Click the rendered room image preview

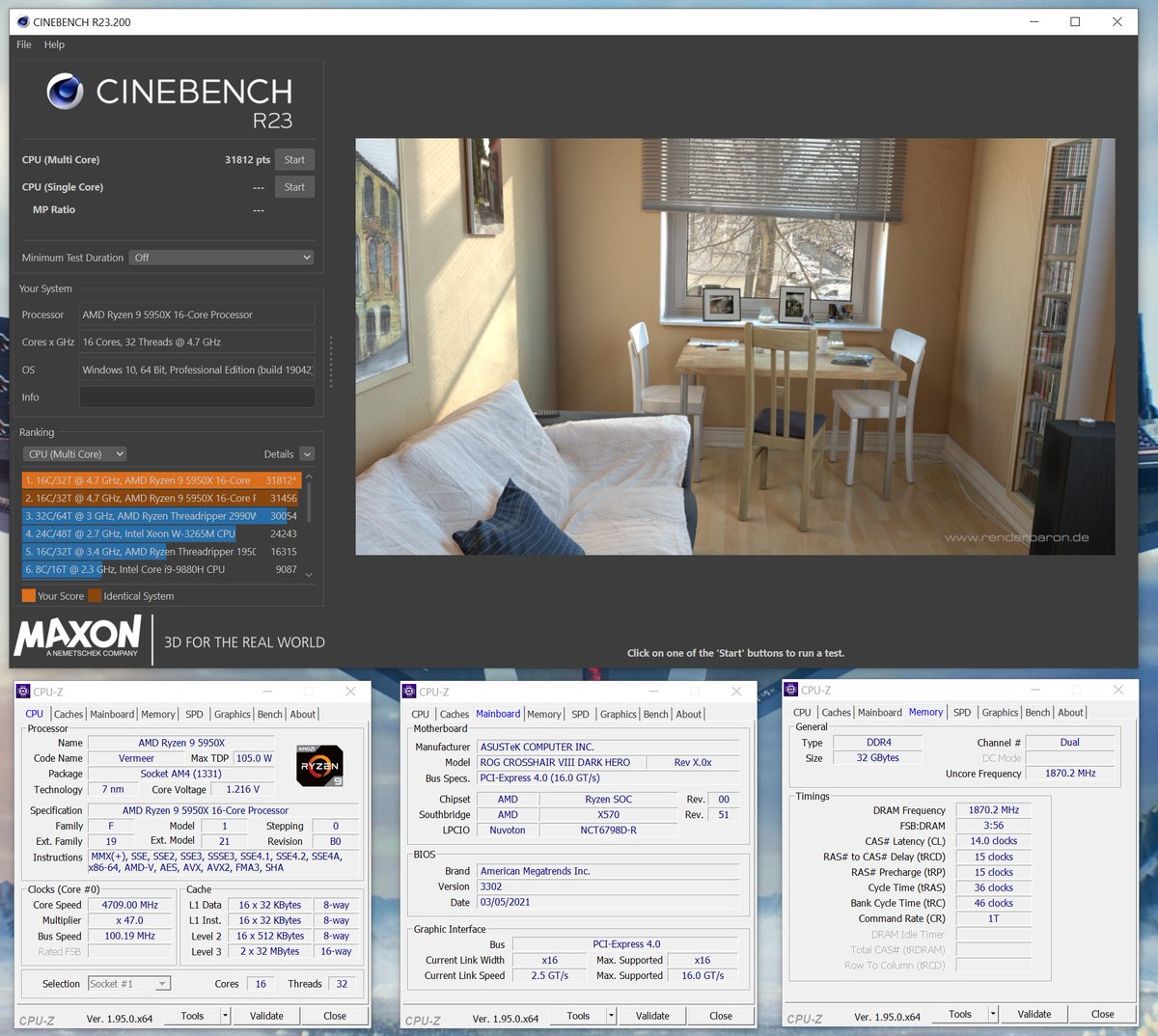(x=734, y=346)
